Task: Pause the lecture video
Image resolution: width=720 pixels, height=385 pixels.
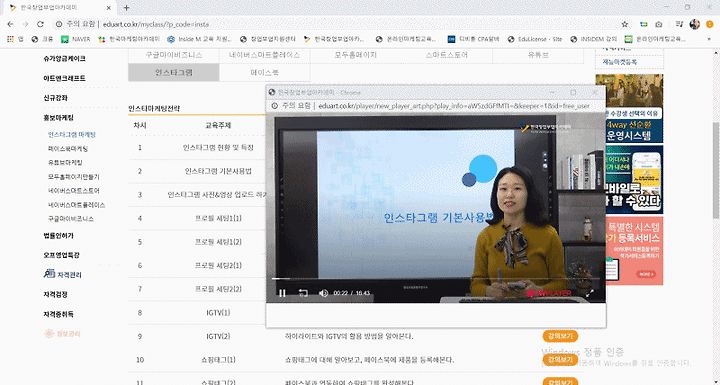Action: point(282,293)
